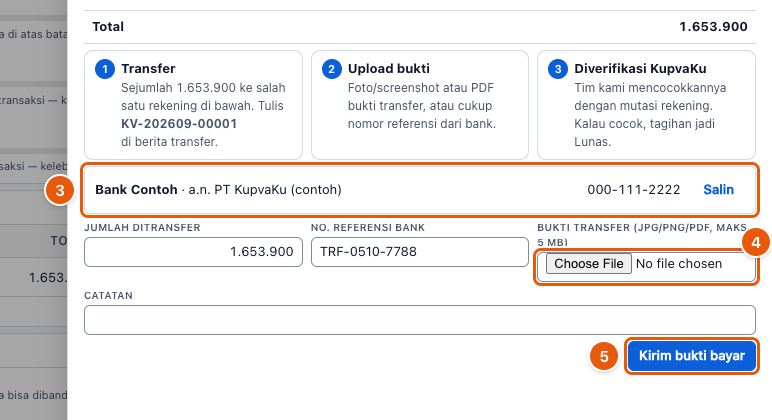
Task: Select the Transfer instruction card
Action: [x=193, y=105]
